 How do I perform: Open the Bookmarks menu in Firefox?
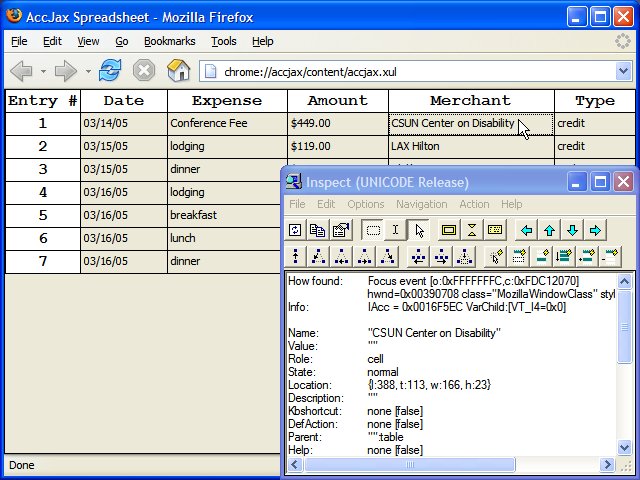tap(170, 41)
